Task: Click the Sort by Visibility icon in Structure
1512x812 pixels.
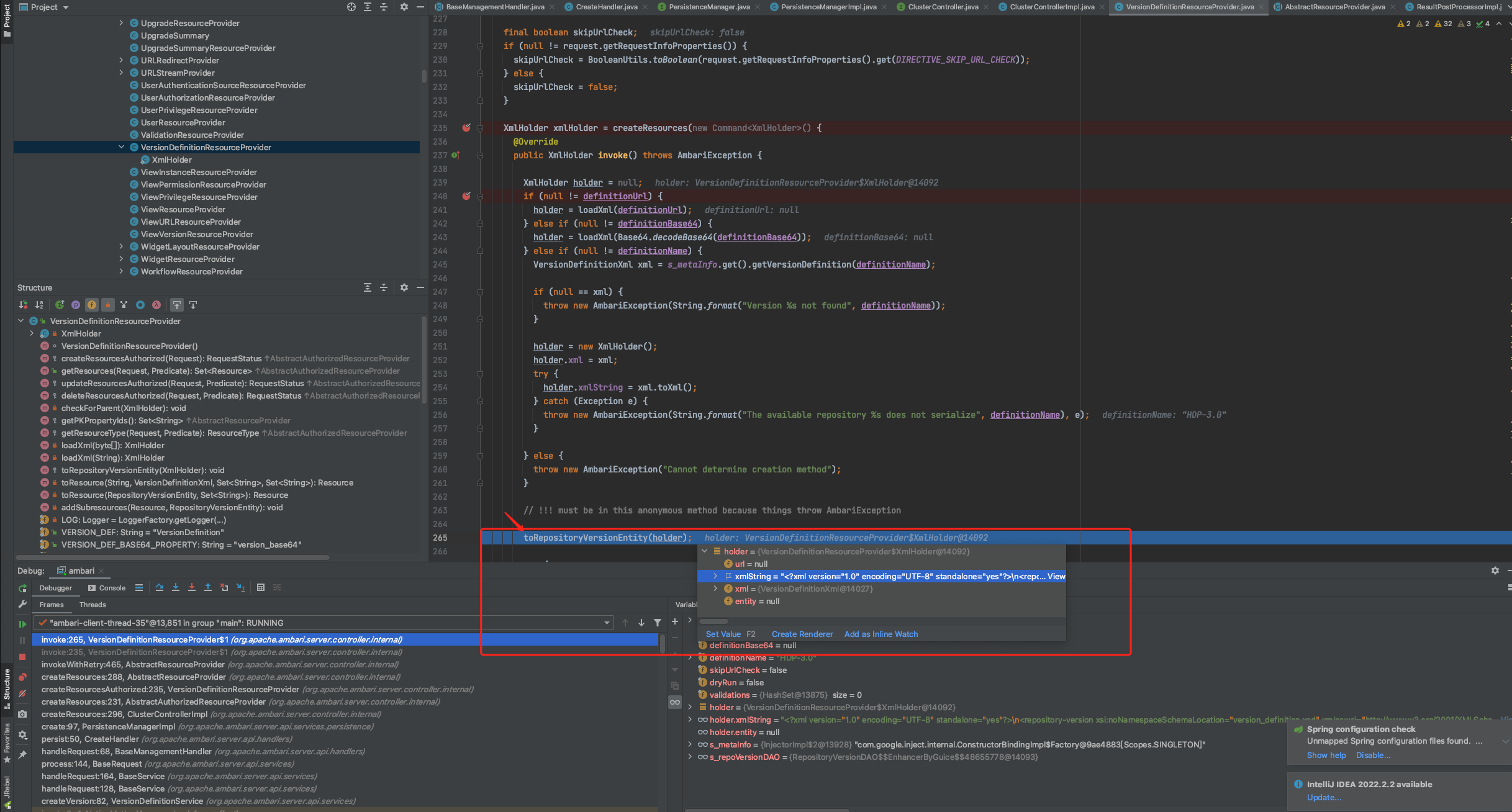Action: tap(23, 305)
